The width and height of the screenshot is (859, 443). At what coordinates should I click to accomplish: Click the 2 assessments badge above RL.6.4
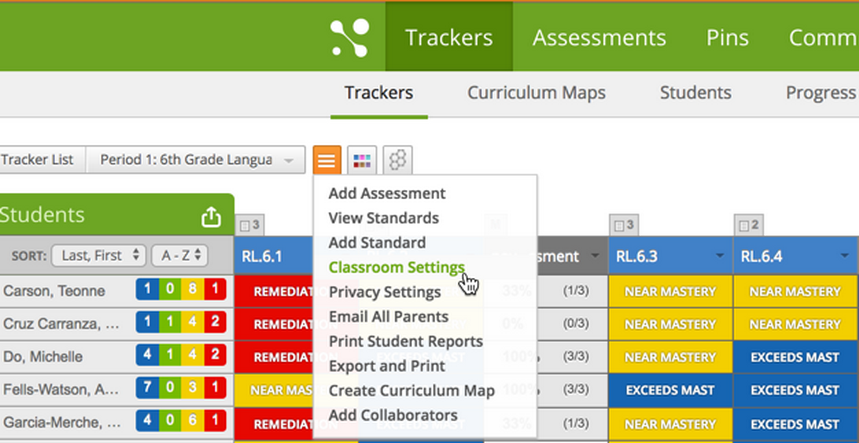(748, 225)
